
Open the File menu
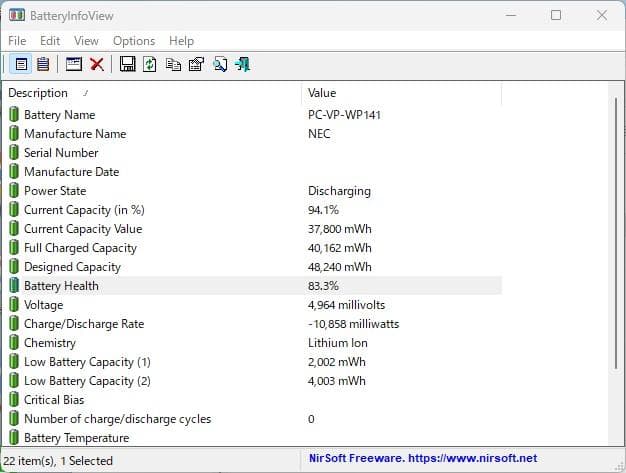[17, 41]
